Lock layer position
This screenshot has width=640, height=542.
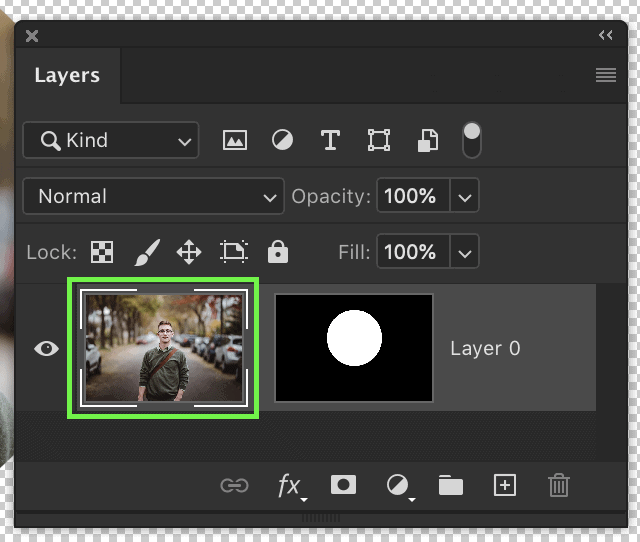tap(189, 252)
